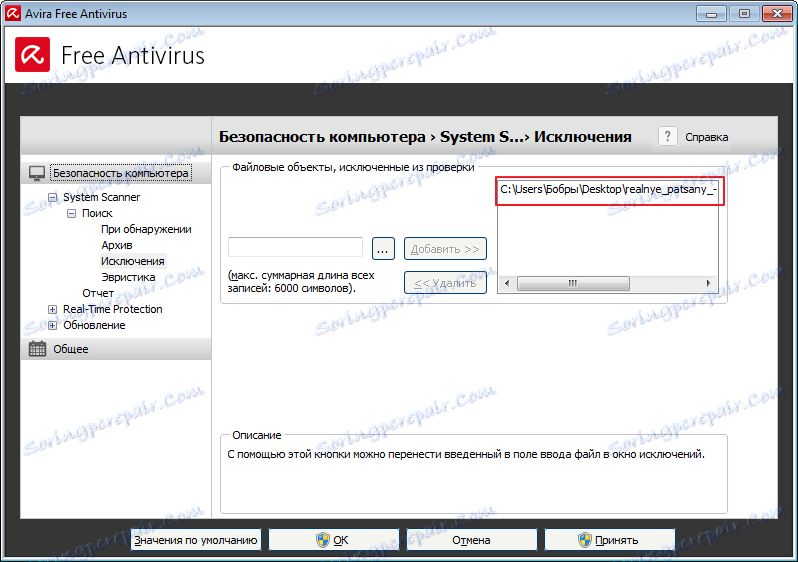Collapse the Поиск tree node
This screenshot has height=562, width=798.
(71, 213)
